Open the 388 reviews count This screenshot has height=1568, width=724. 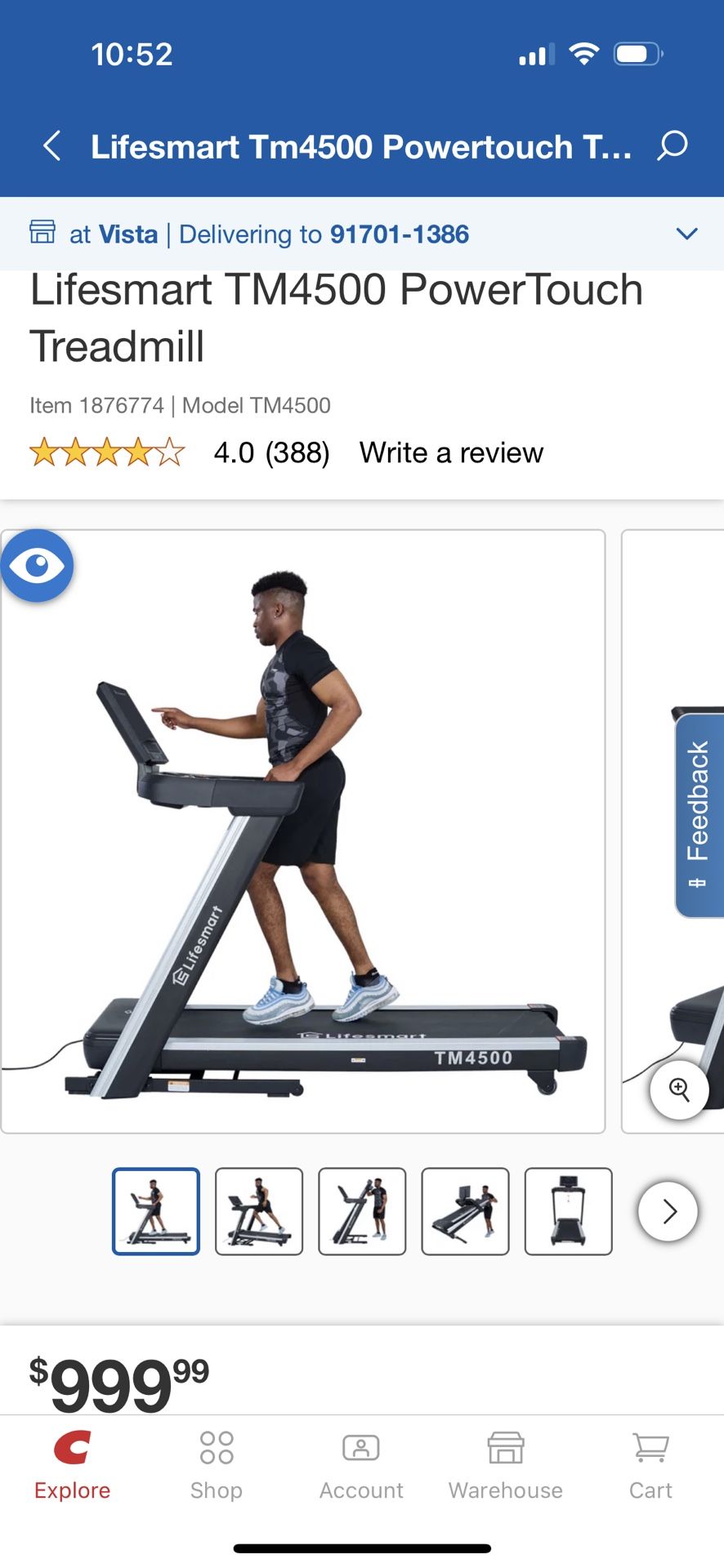(297, 452)
